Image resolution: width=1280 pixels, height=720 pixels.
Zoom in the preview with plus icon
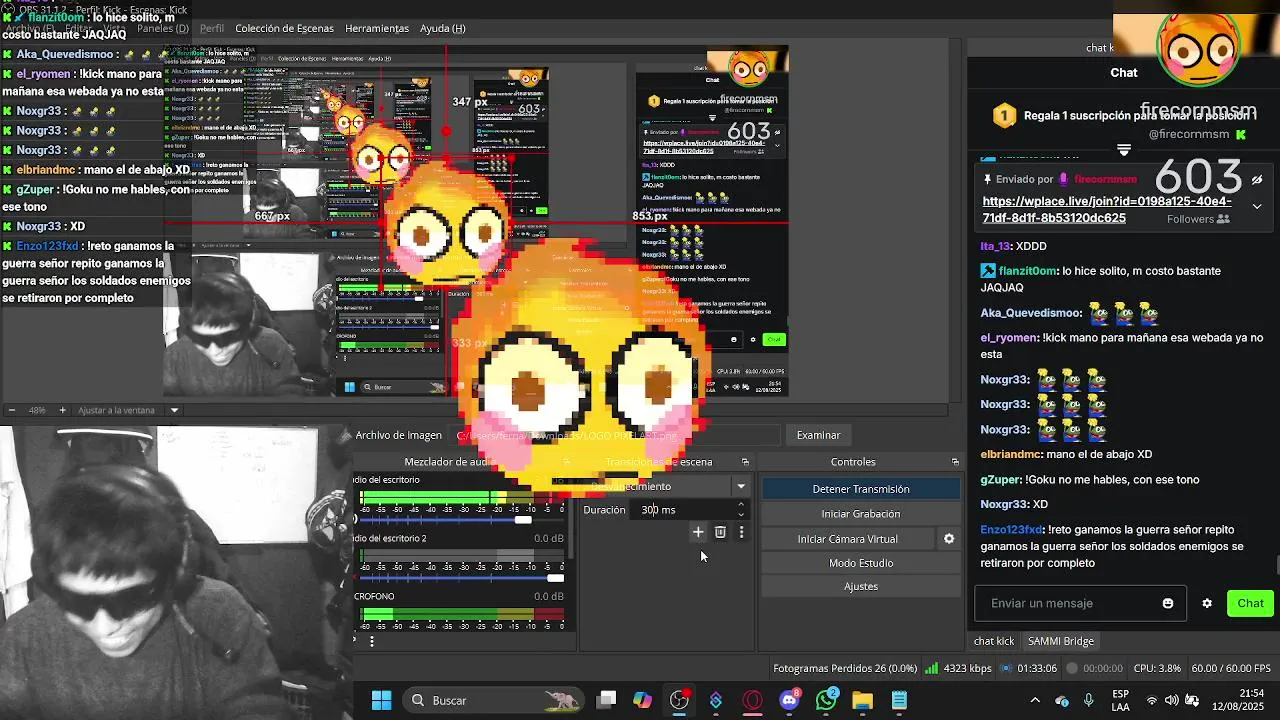tap(62, 410)
